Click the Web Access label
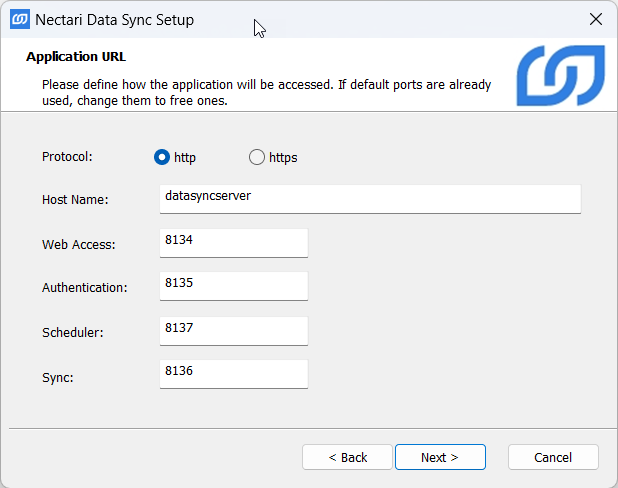This screenshot has width=618, height=488. pyautogui.click(x=79, y=244)
